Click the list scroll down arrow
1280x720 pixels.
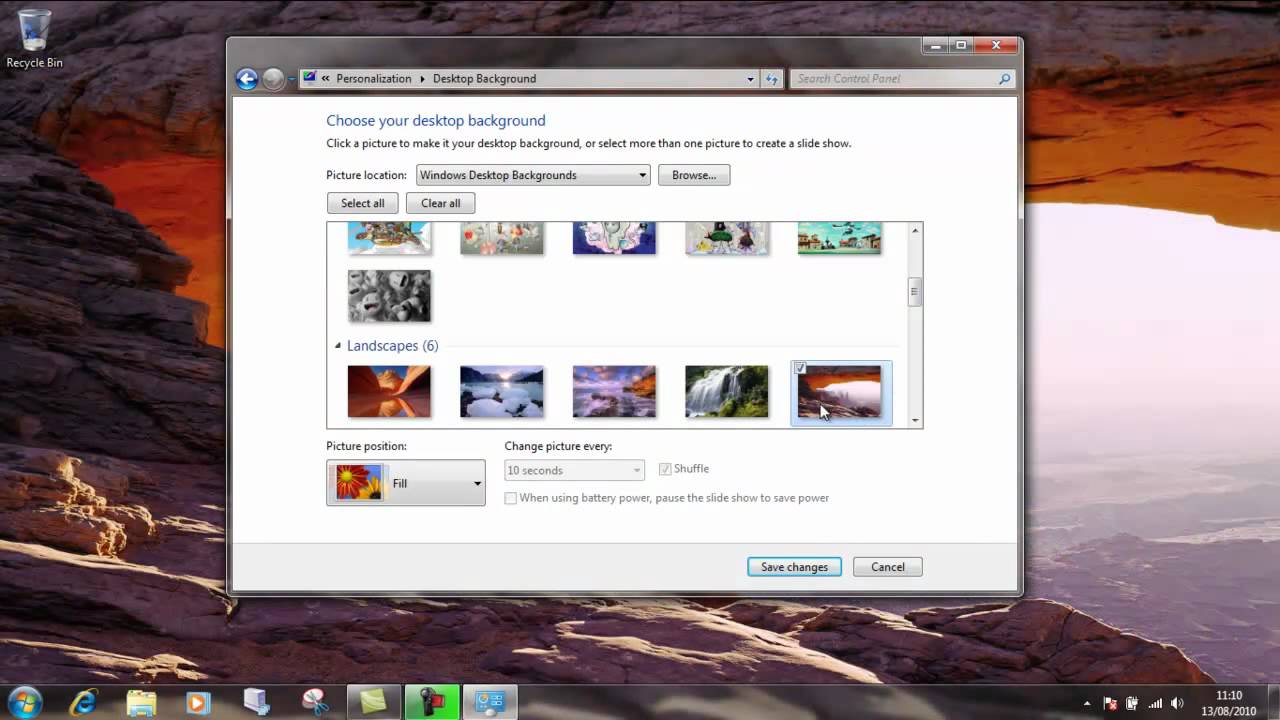tap(914, 421)
